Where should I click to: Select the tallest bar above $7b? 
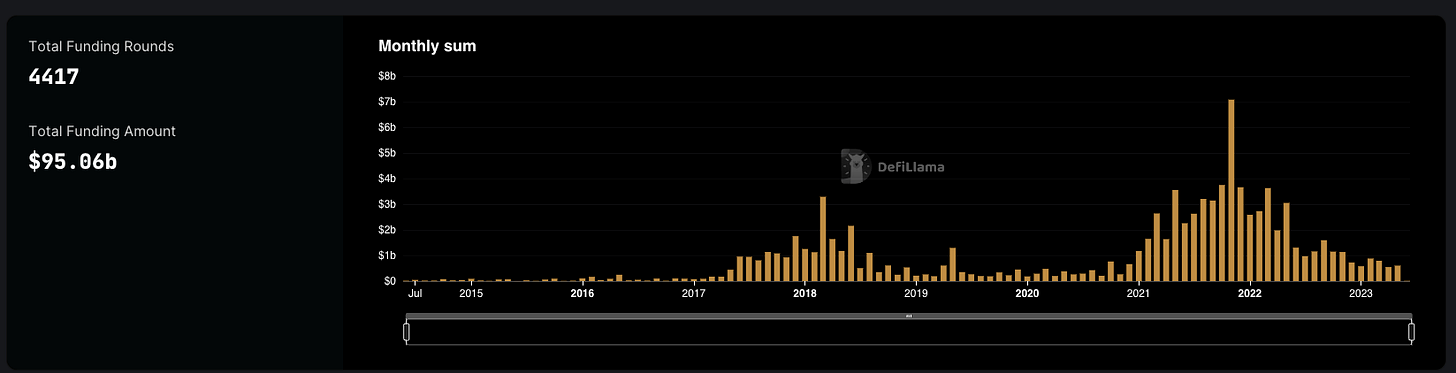click(1231, 190)
